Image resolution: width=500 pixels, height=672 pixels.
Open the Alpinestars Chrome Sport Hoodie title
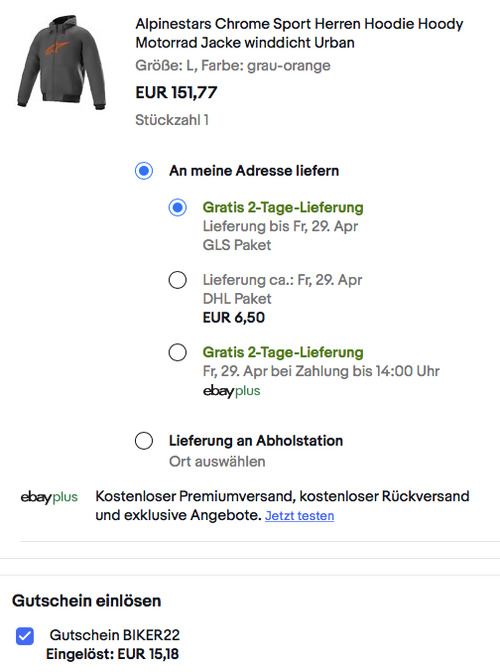point(299,33)
